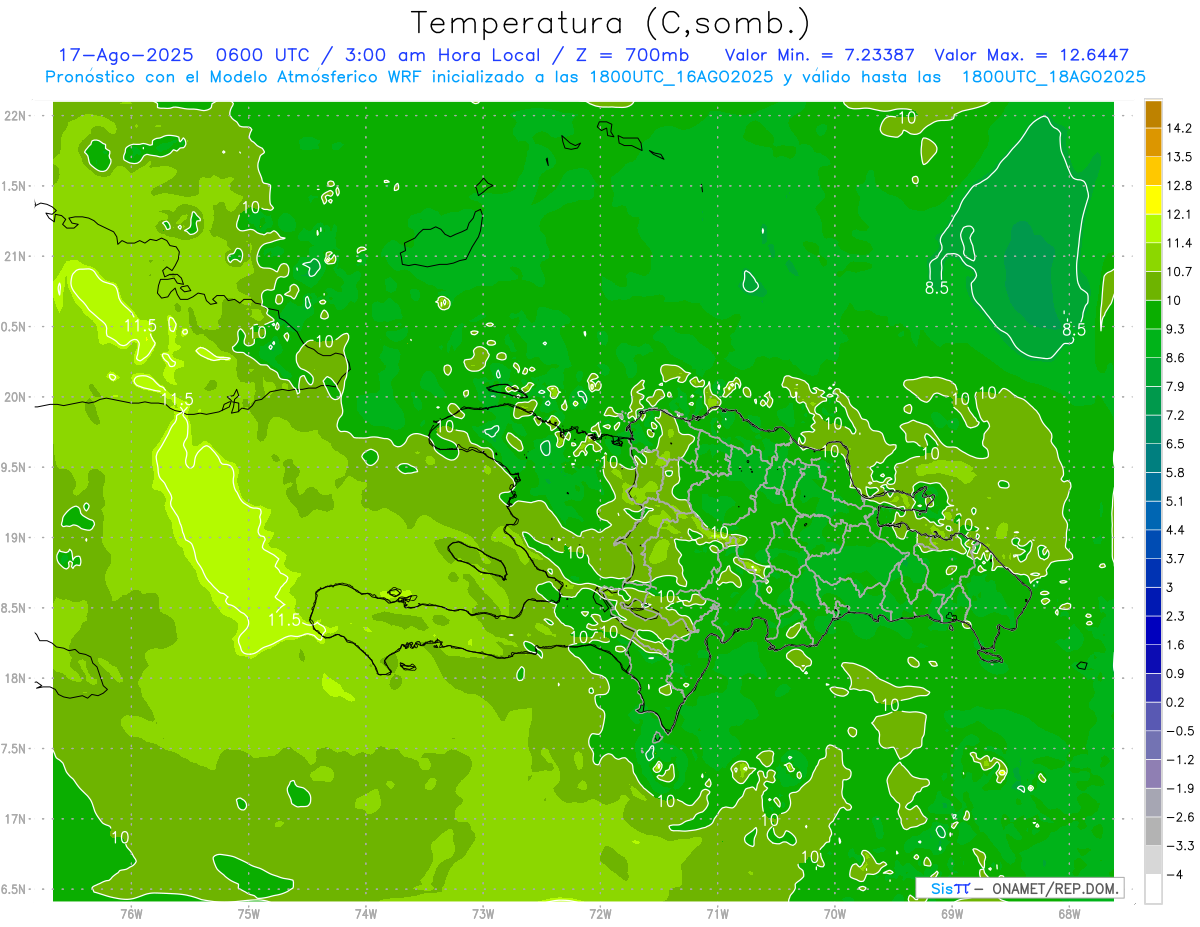
Task: Click the legend value 5.1
Action: pos(1177,501)
